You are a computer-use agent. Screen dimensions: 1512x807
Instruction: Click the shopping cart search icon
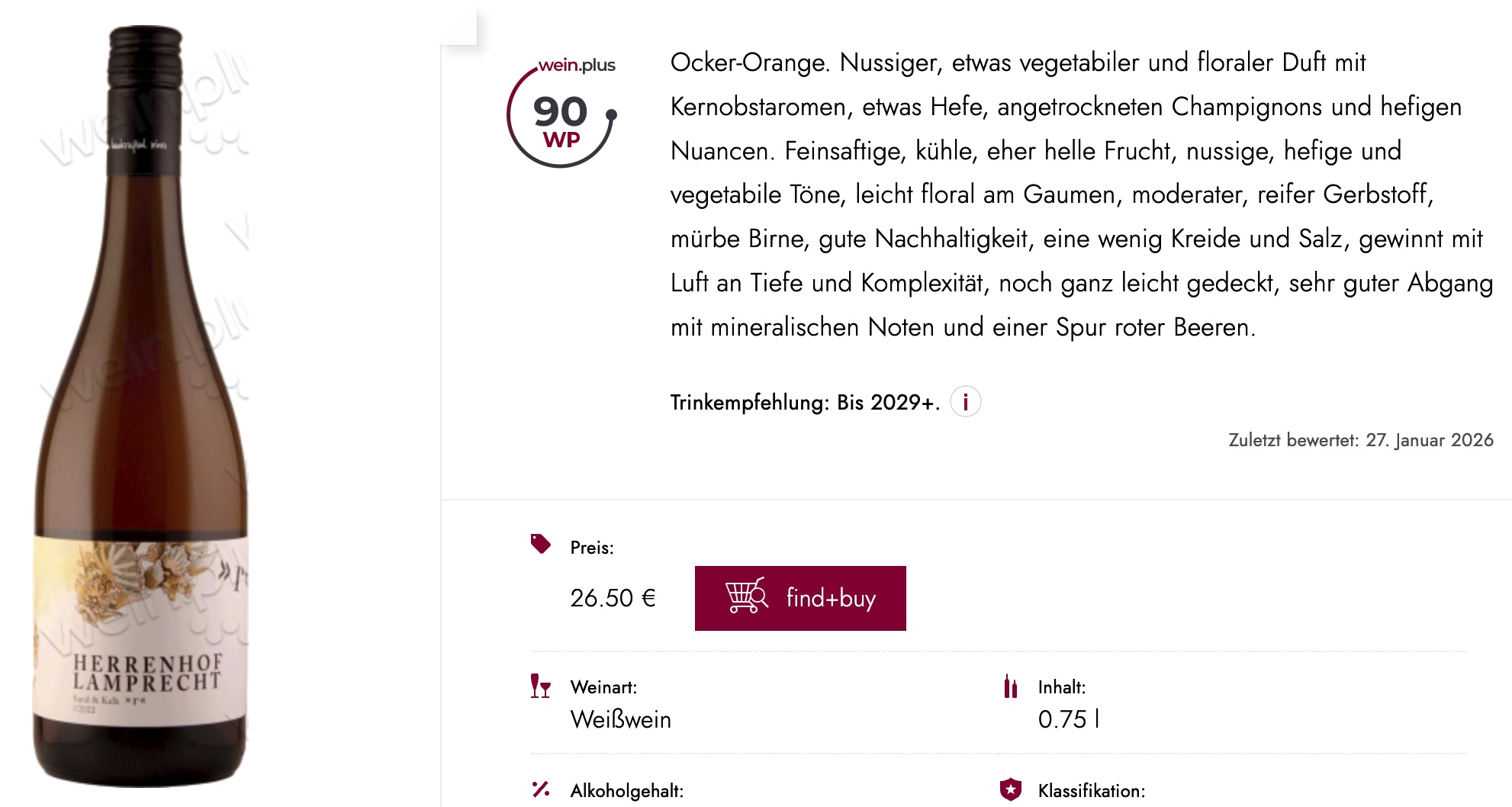click(746, 596)
